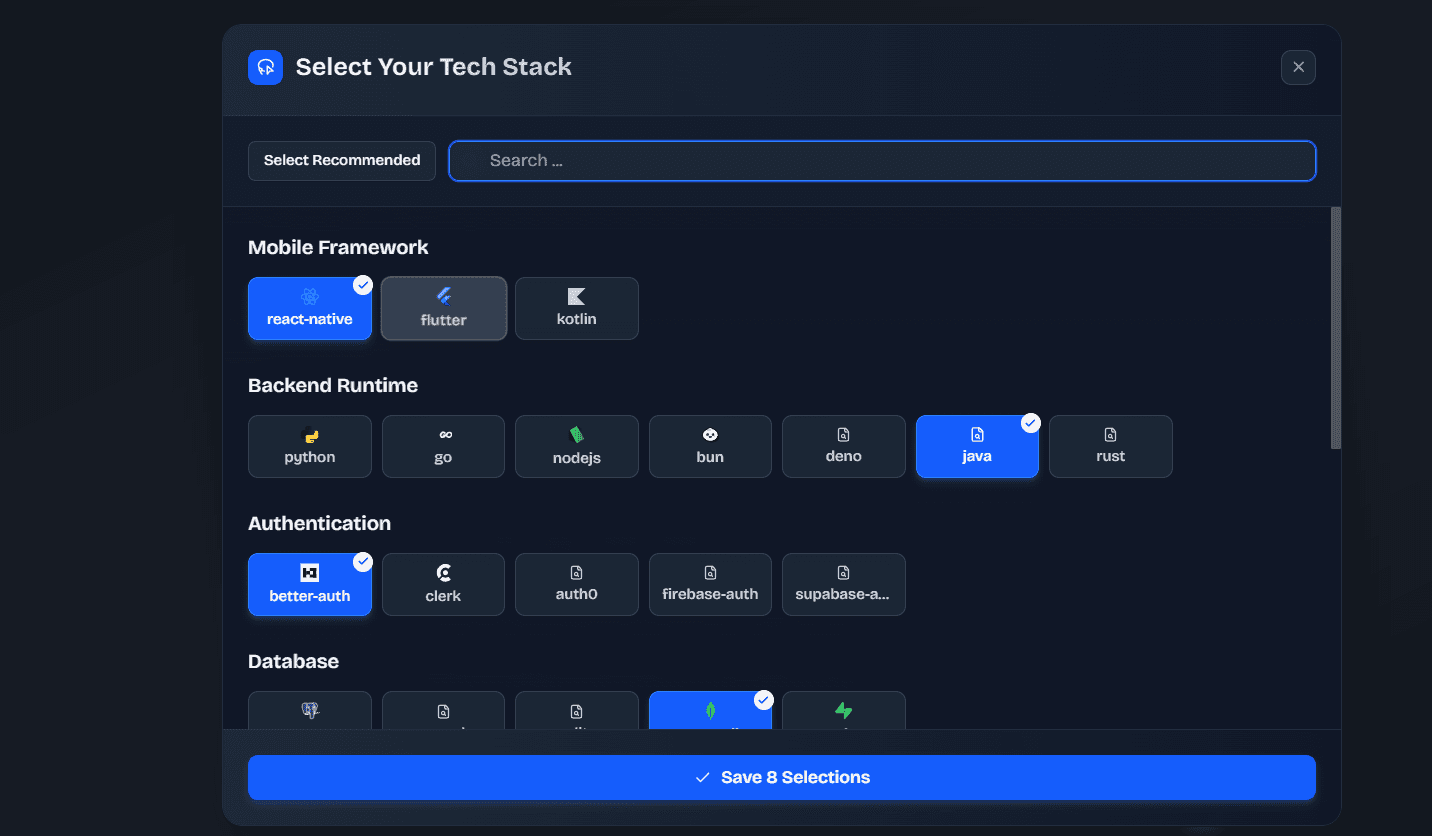Click the Select Recommended button
The width and height of the screenshot is (1432, 836).
(341, 160)
